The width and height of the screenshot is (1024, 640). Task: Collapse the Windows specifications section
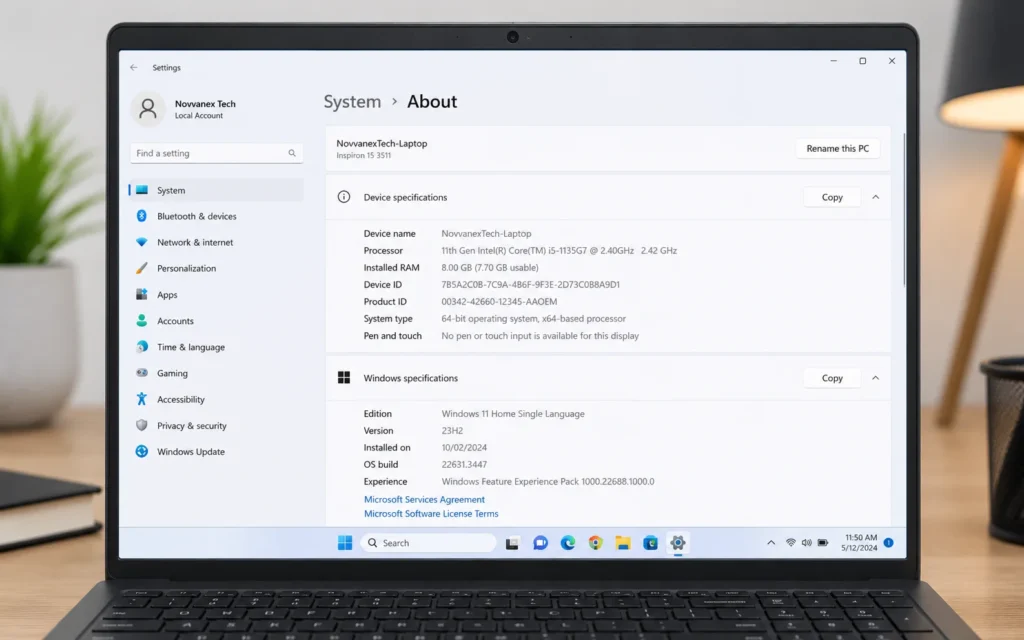876,378
